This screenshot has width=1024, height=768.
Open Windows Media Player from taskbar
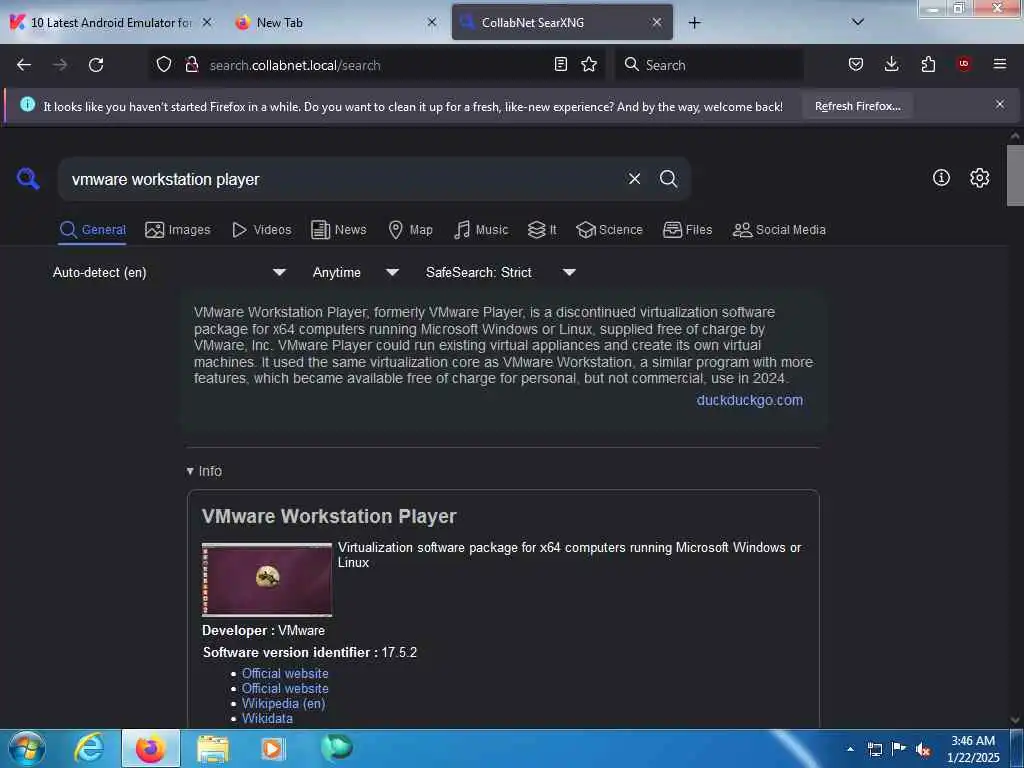pyautogui.click(x=272, y=748)
